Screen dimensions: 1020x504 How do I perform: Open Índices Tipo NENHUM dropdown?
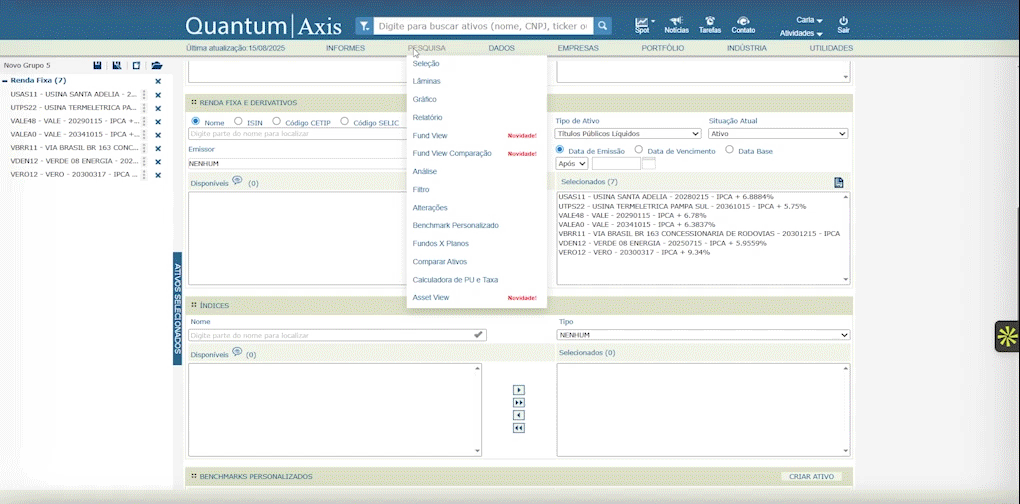[703, 335]
